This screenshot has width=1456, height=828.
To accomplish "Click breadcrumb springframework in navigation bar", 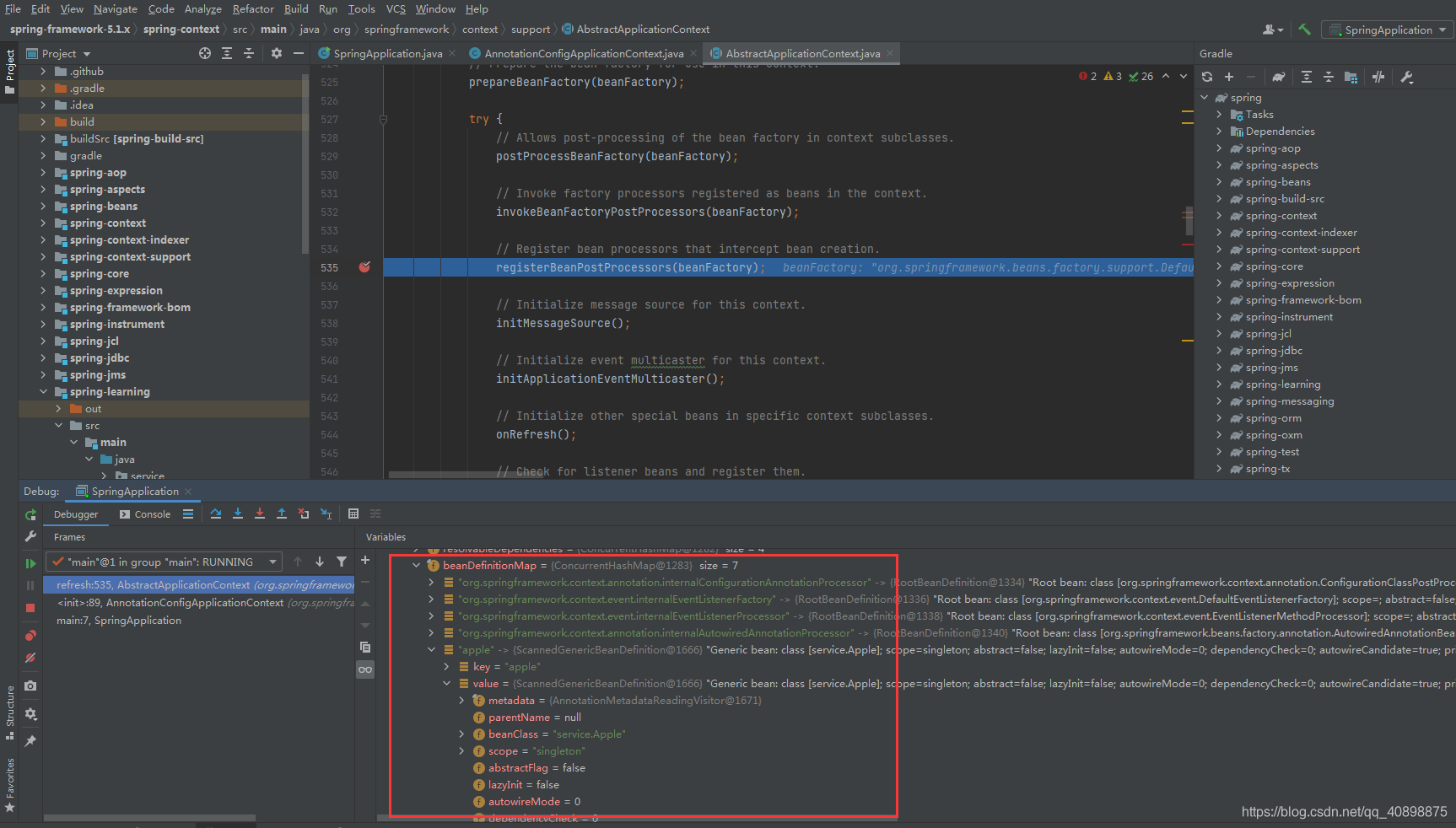I will (x=407, y=30).
